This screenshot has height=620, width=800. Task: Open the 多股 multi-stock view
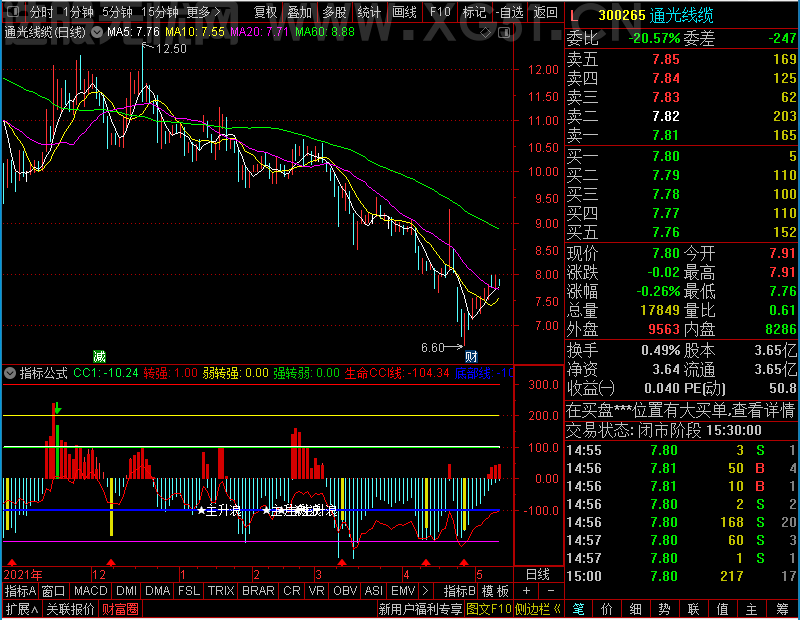click(334, 12)
